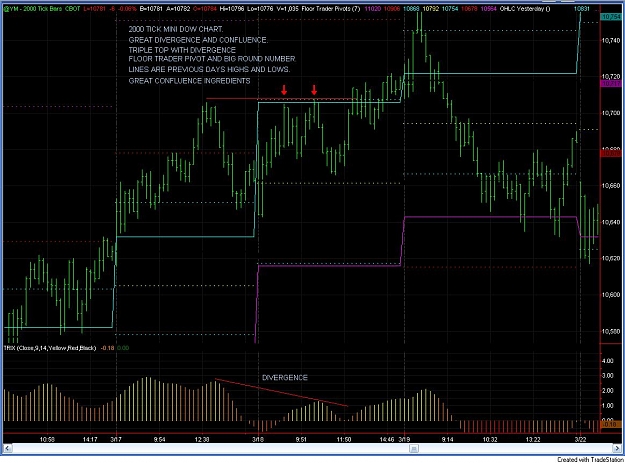This screenshot has width=625, height=463.
Task: Click the 3/22 date axis label
Action: 580,439
